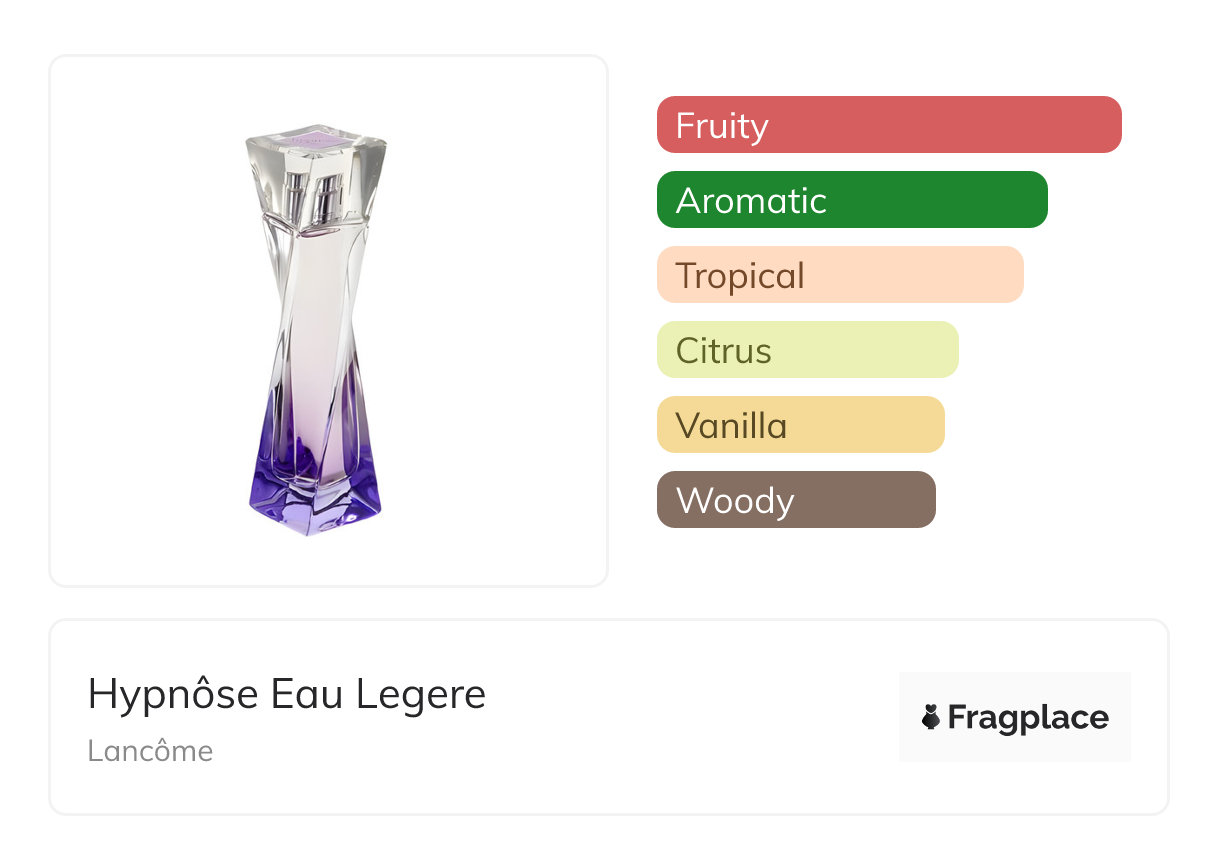Click the Fragplace wordmark text
Image resolution: width=1218 pixels, height=864 pixels.
[1028, 717]
